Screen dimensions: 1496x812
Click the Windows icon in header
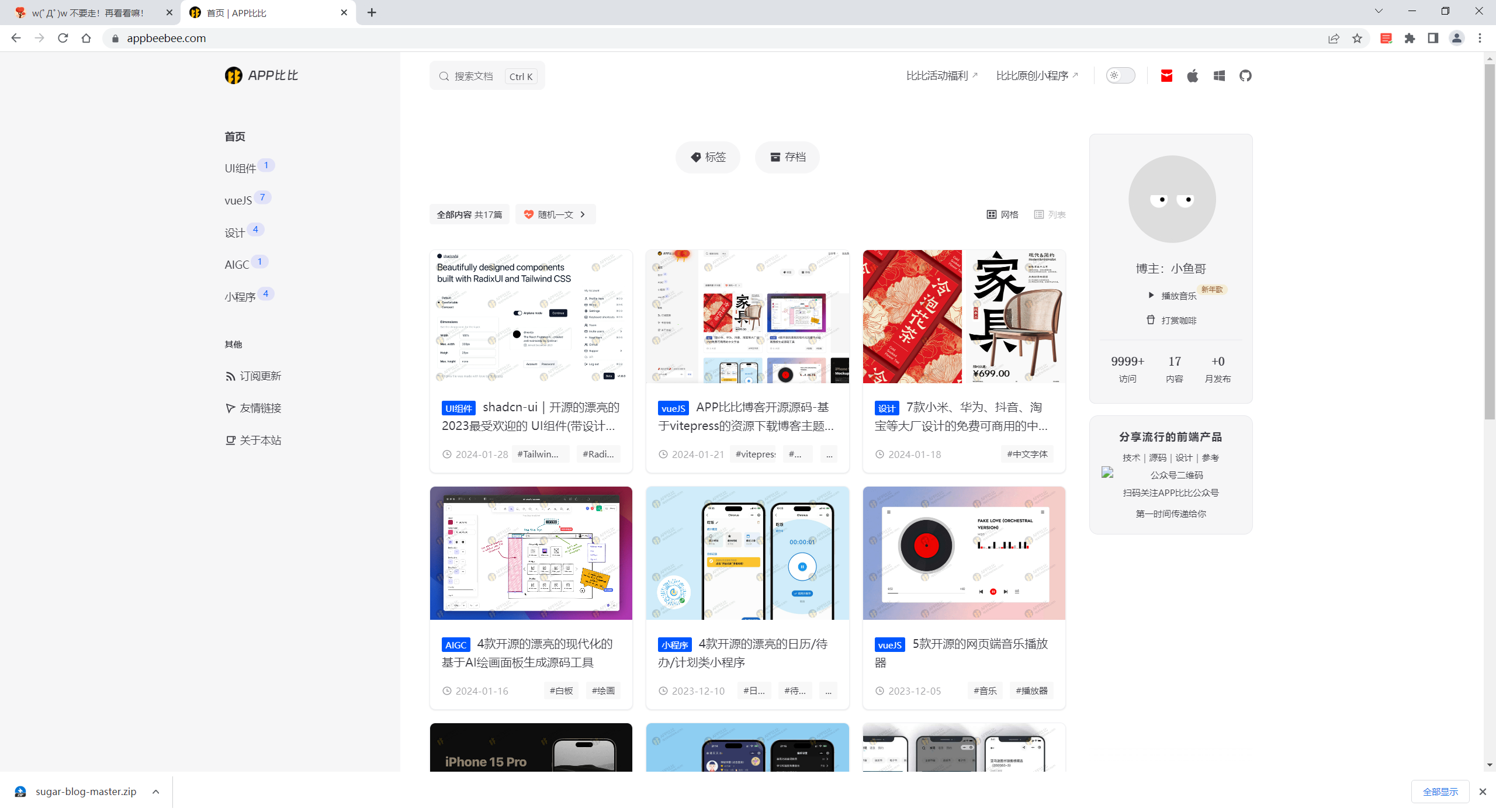tap(1219, 75)
